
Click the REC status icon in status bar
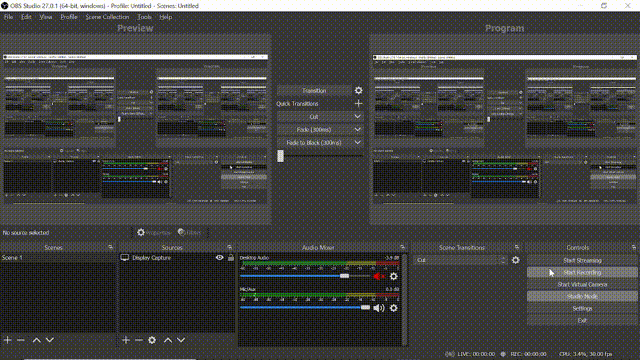(503, 354)
